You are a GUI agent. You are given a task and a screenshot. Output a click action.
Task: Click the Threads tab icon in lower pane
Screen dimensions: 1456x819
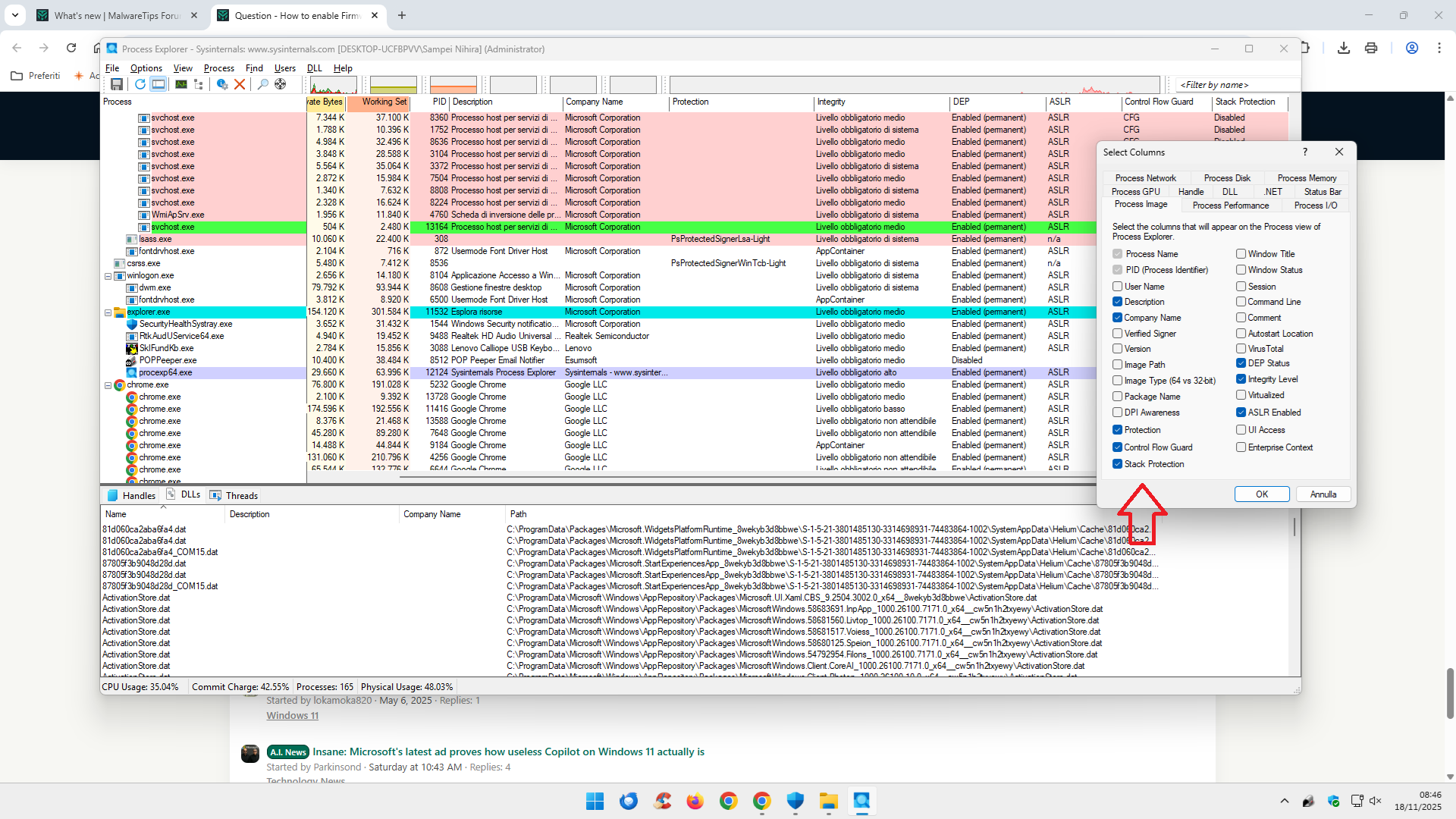(x=215, y=495)
